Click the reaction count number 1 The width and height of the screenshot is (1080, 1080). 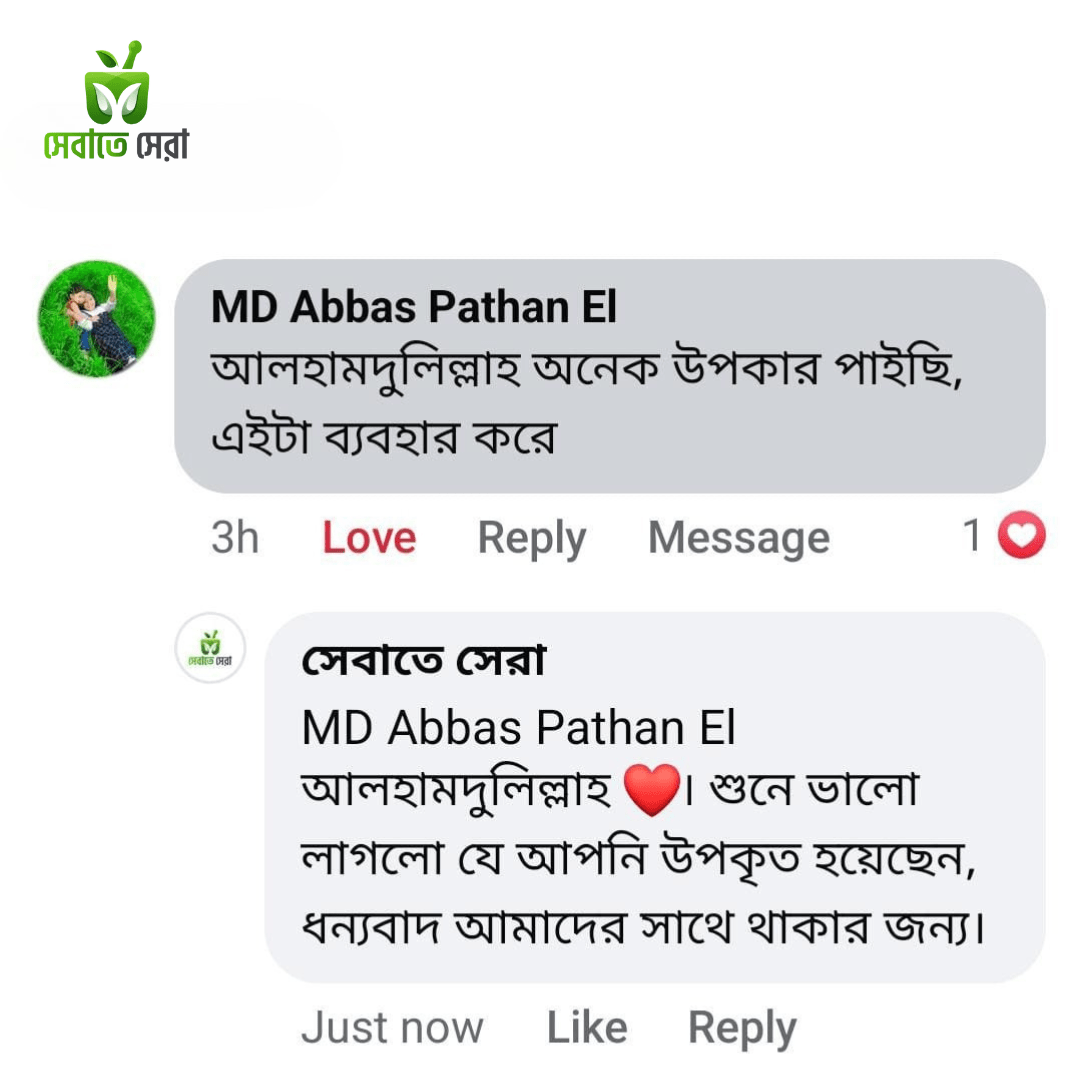tap(972, 537)
